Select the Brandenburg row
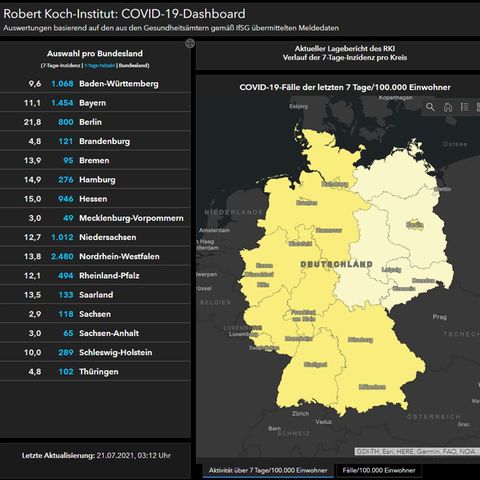The height and width of the screenshot is (480, 480). click(x=95, y=141)
